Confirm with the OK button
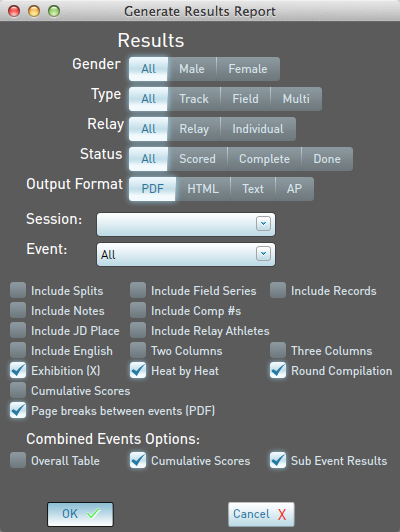 80,514
